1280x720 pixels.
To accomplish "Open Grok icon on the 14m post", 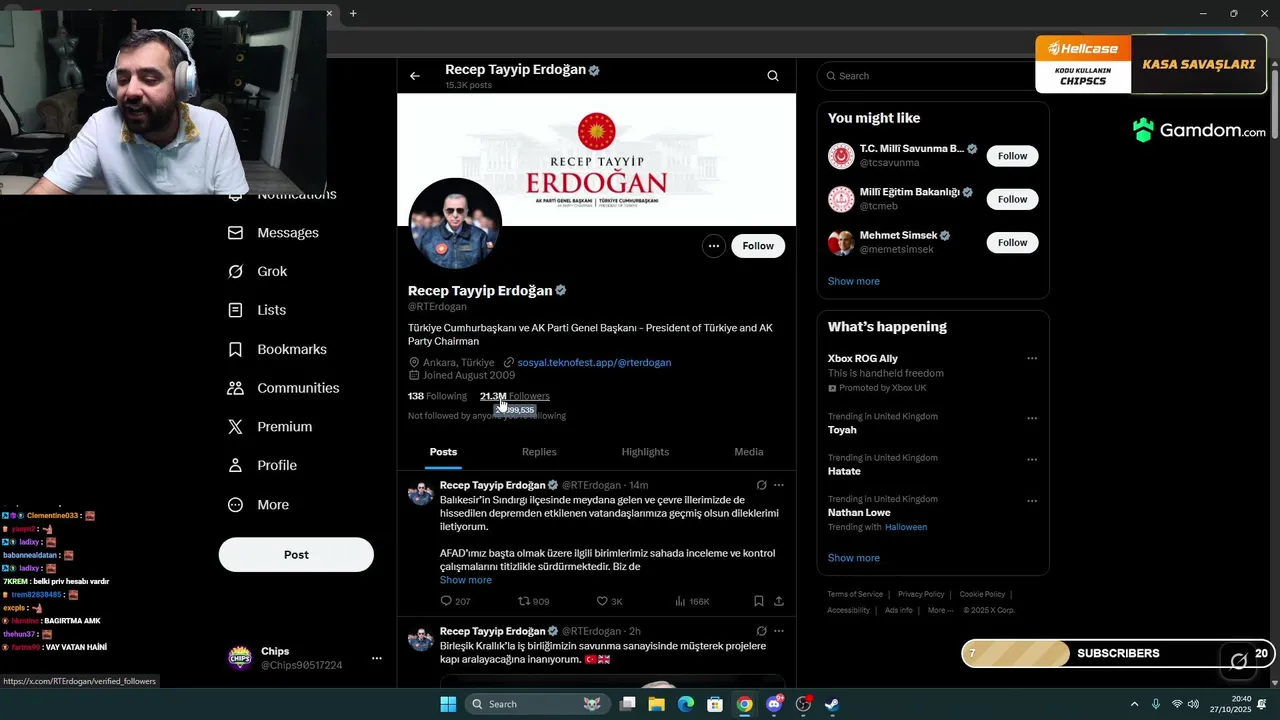I will 762,485.
